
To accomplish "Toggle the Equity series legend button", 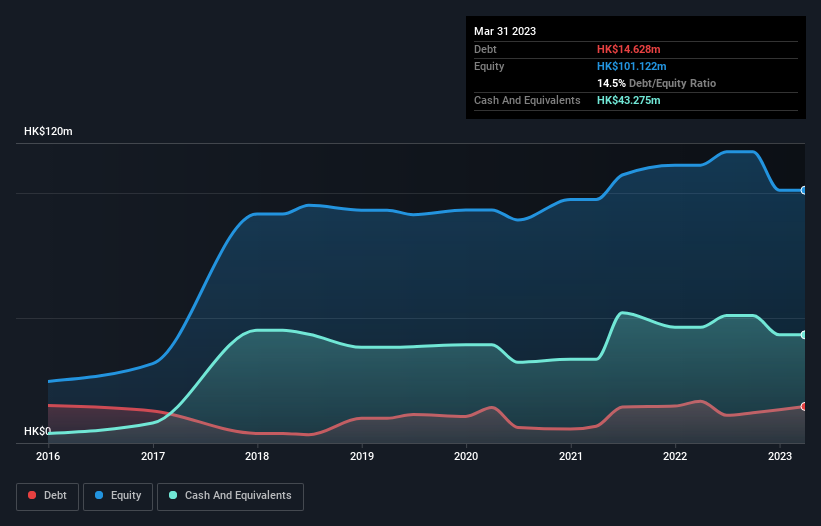I will tap(118, 496).
